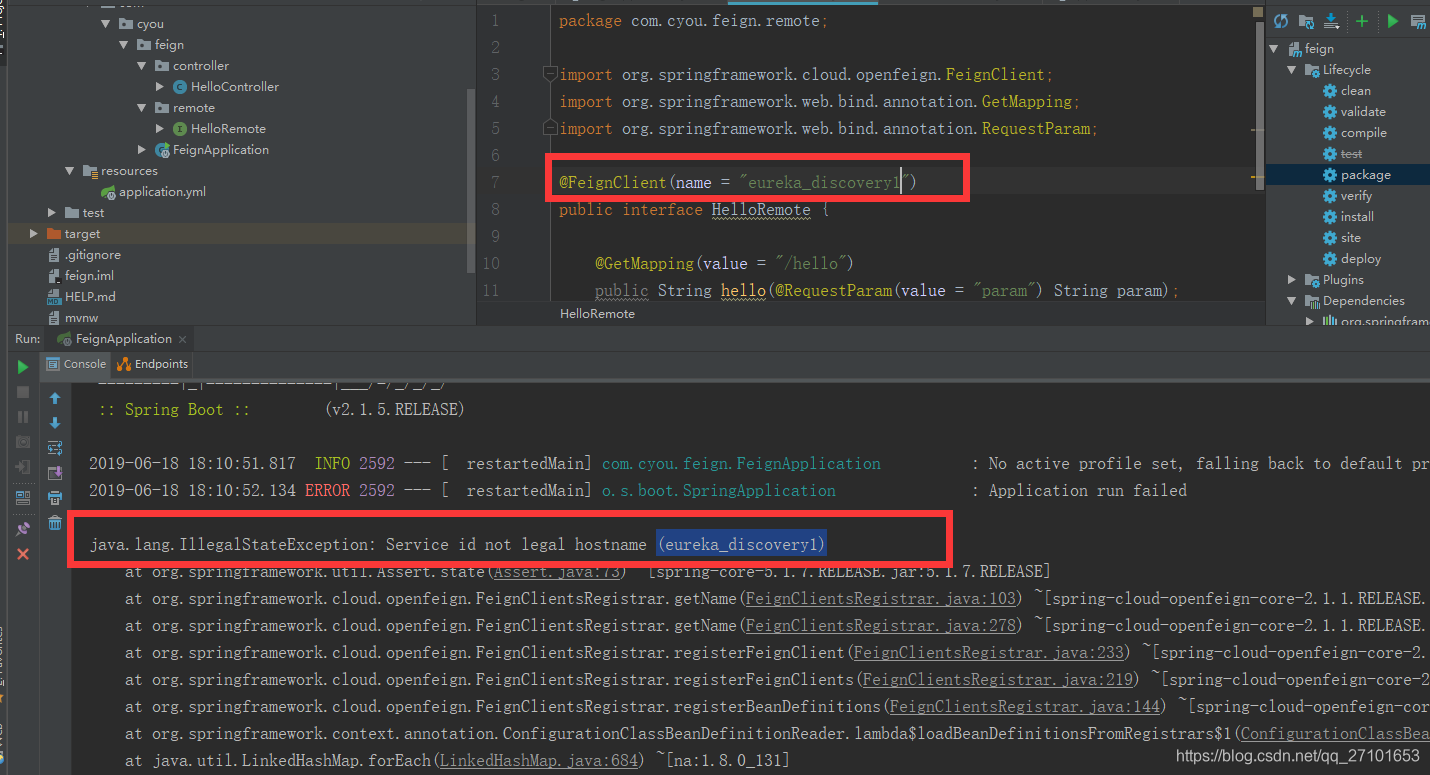Rerun FeignApplication with the green play icon
The image size is (1430, 775).
tap(23, 367)
